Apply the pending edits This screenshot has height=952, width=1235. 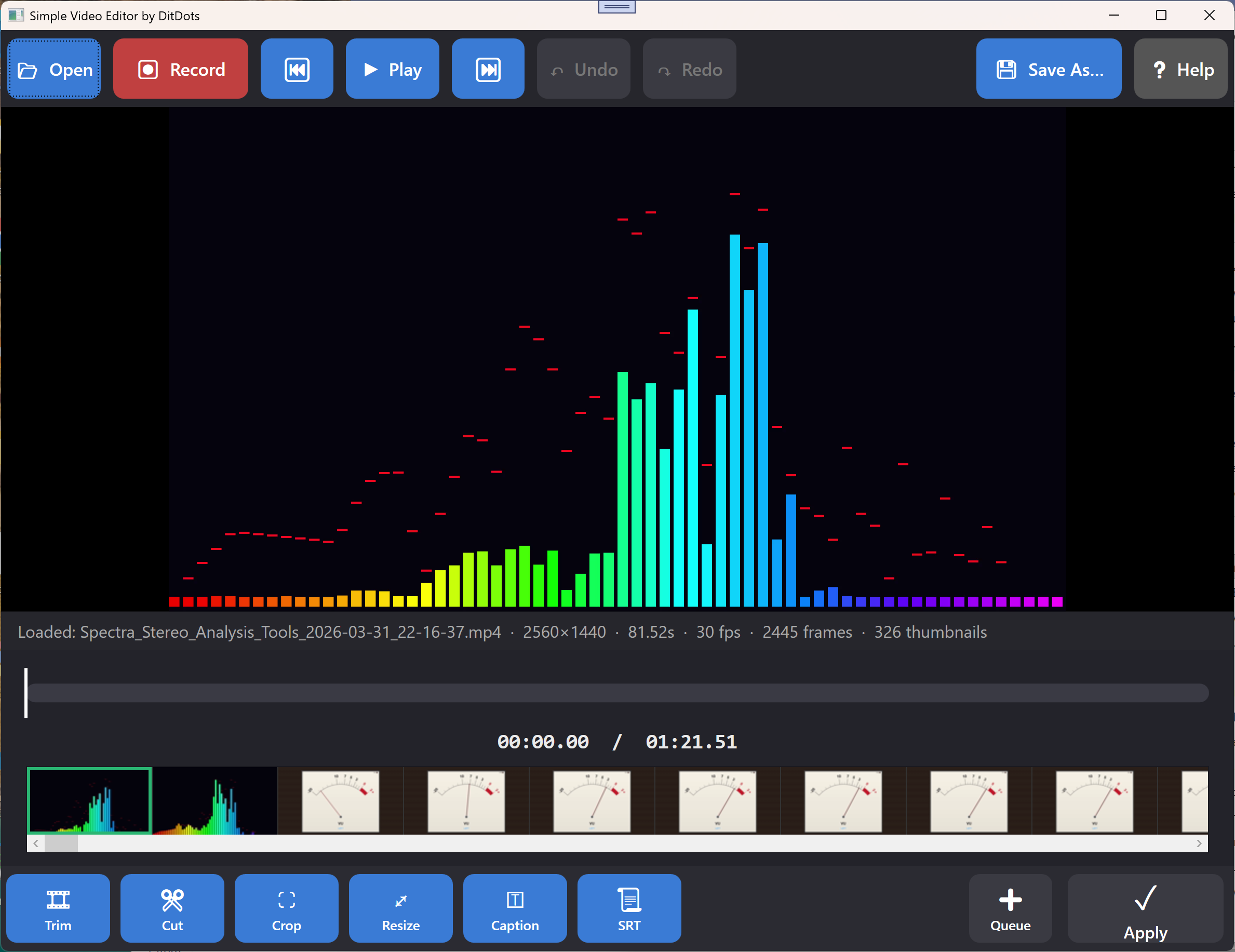coord(1145,908)
